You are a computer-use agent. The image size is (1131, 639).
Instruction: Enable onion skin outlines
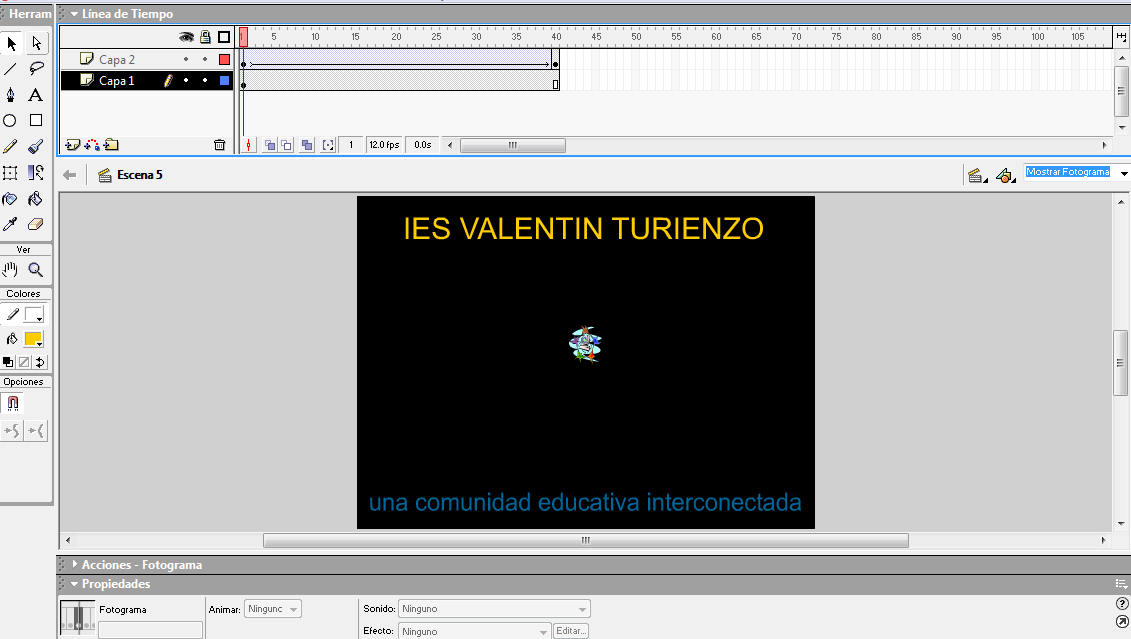[x=286, y=145]
